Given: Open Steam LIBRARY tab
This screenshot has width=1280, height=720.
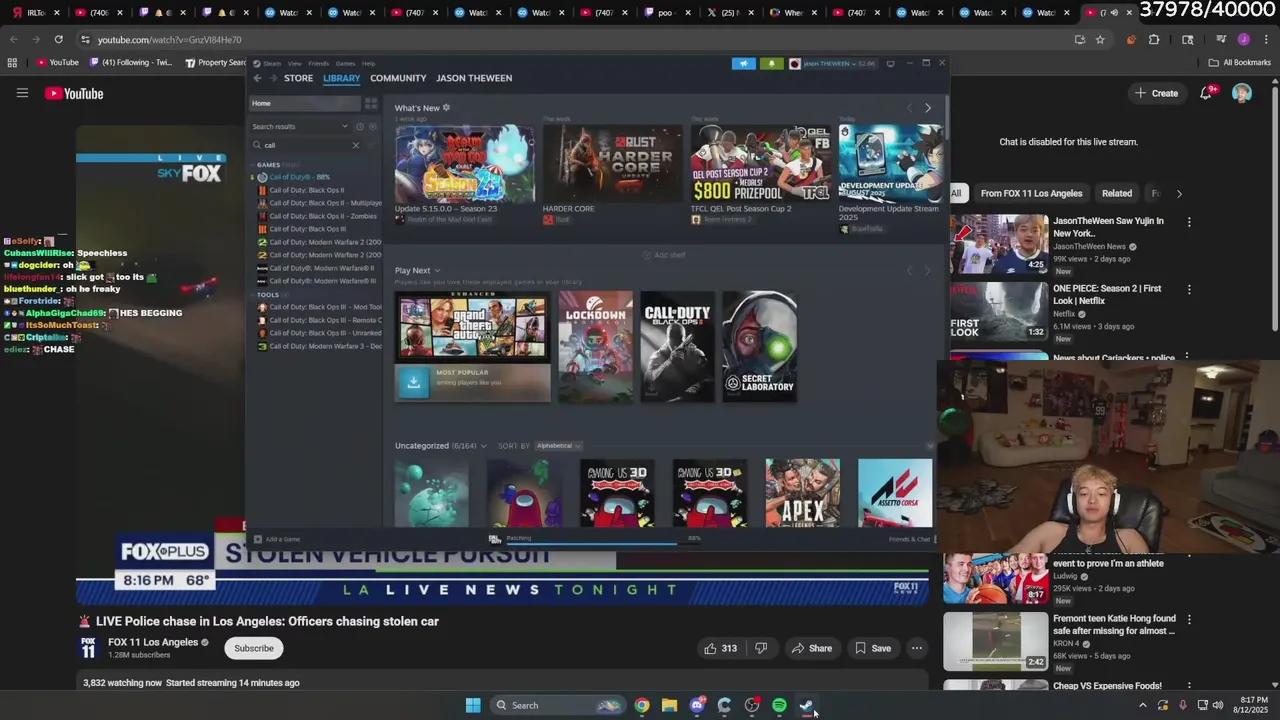Looking at the screenshot, I should pos(341,78).
